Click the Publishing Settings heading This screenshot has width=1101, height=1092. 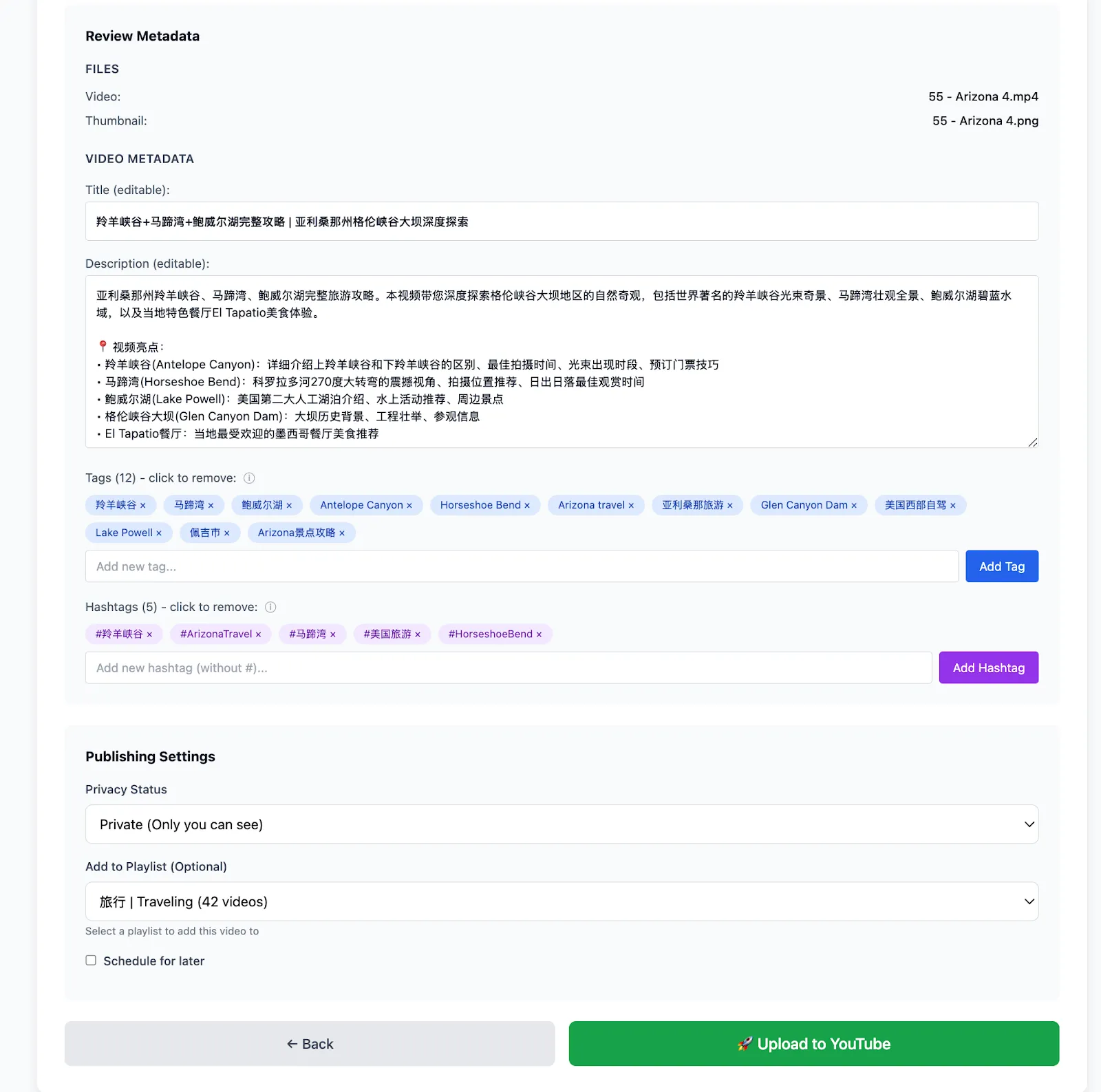pyautogui.click(x=150, y=756)
